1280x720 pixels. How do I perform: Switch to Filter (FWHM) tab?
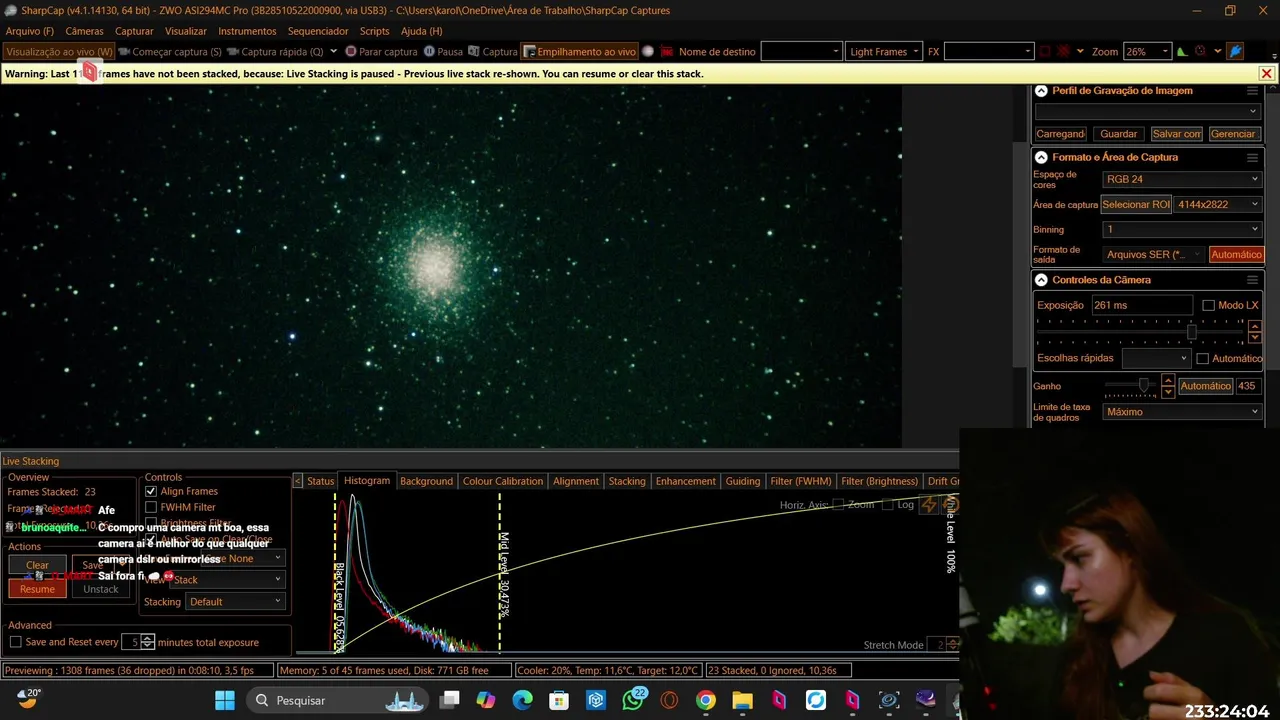(801, 481)
